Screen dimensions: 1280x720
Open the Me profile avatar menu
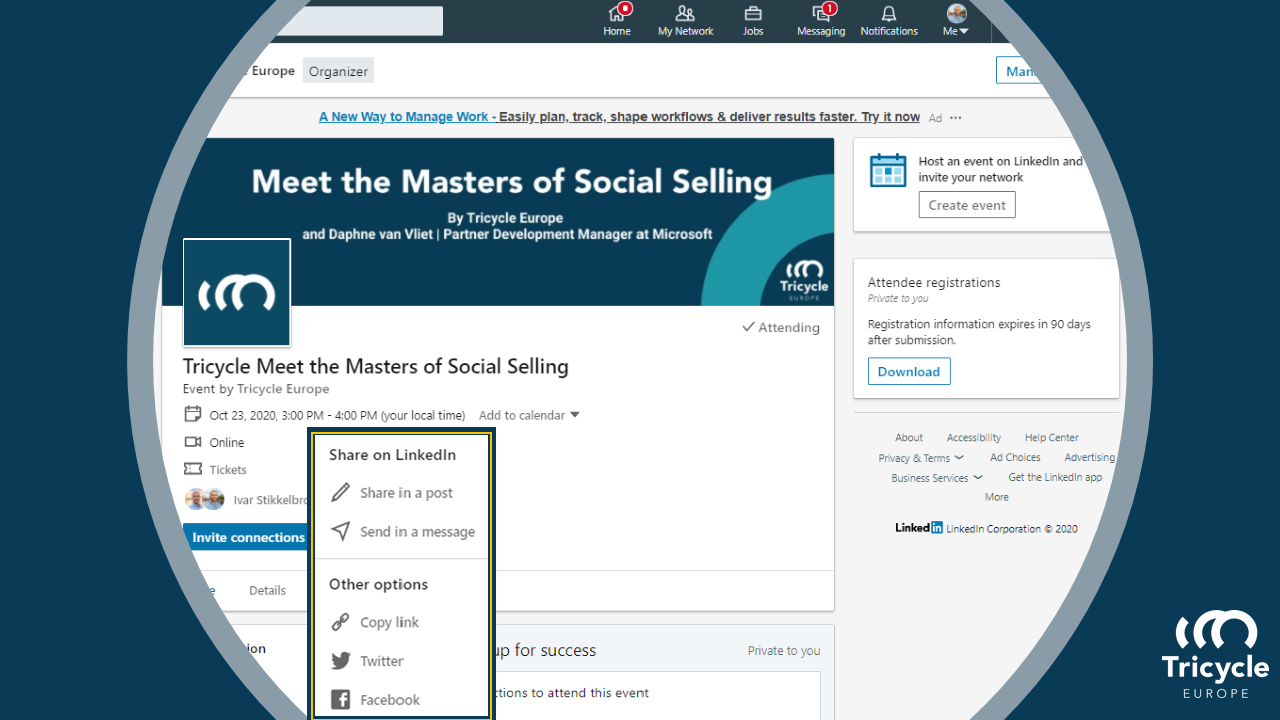[957, 19]
